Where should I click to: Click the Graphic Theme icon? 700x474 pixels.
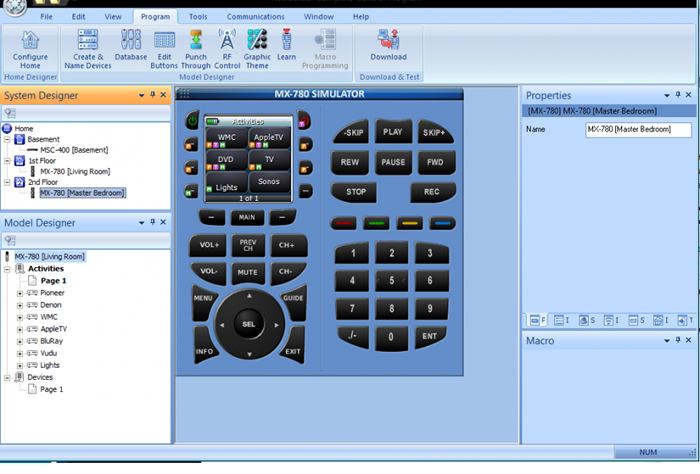tap(257, 45)
